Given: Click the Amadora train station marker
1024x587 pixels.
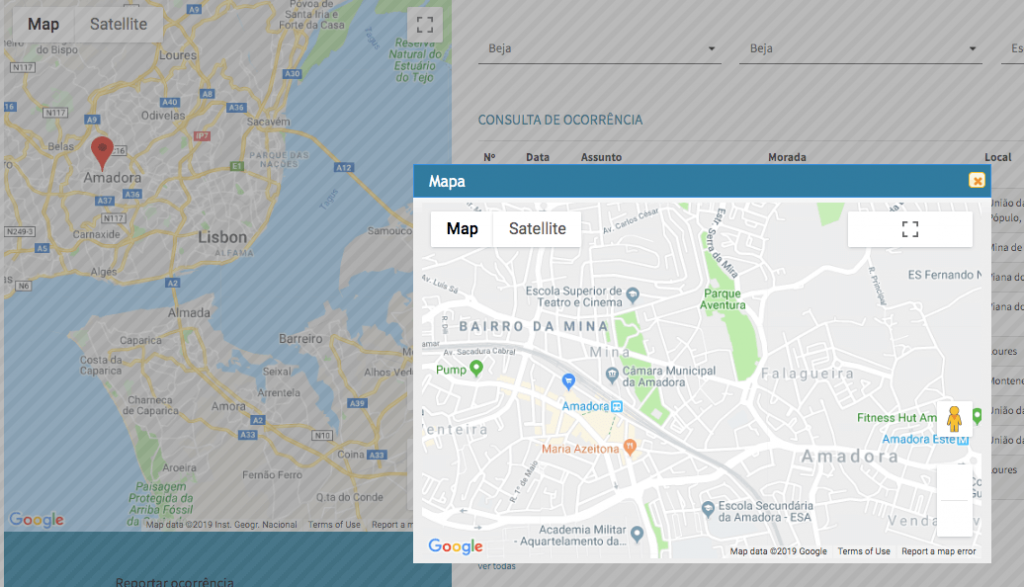Looking at the screenshot, I should pos(618,406).
